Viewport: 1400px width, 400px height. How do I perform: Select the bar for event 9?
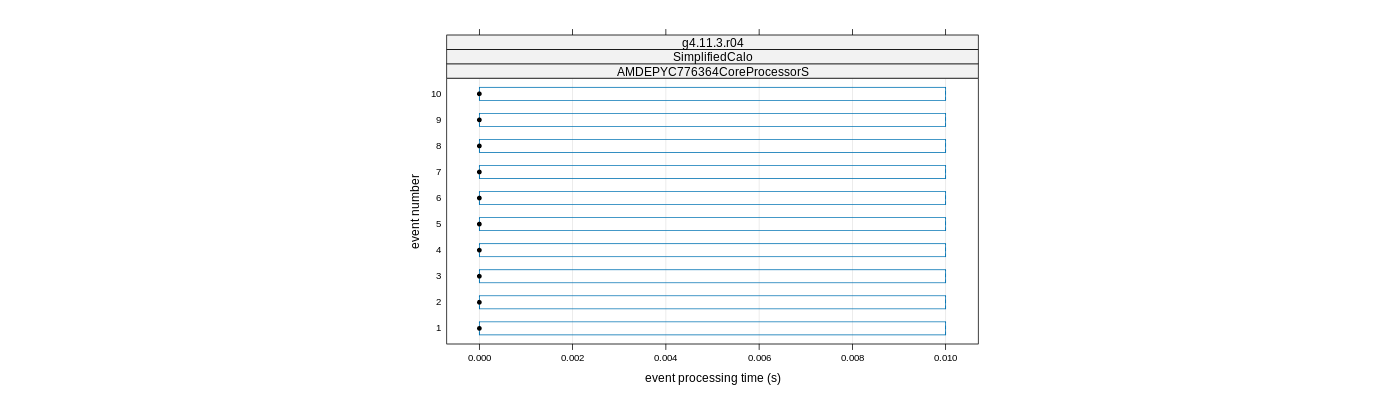click(x=712, y=120)
